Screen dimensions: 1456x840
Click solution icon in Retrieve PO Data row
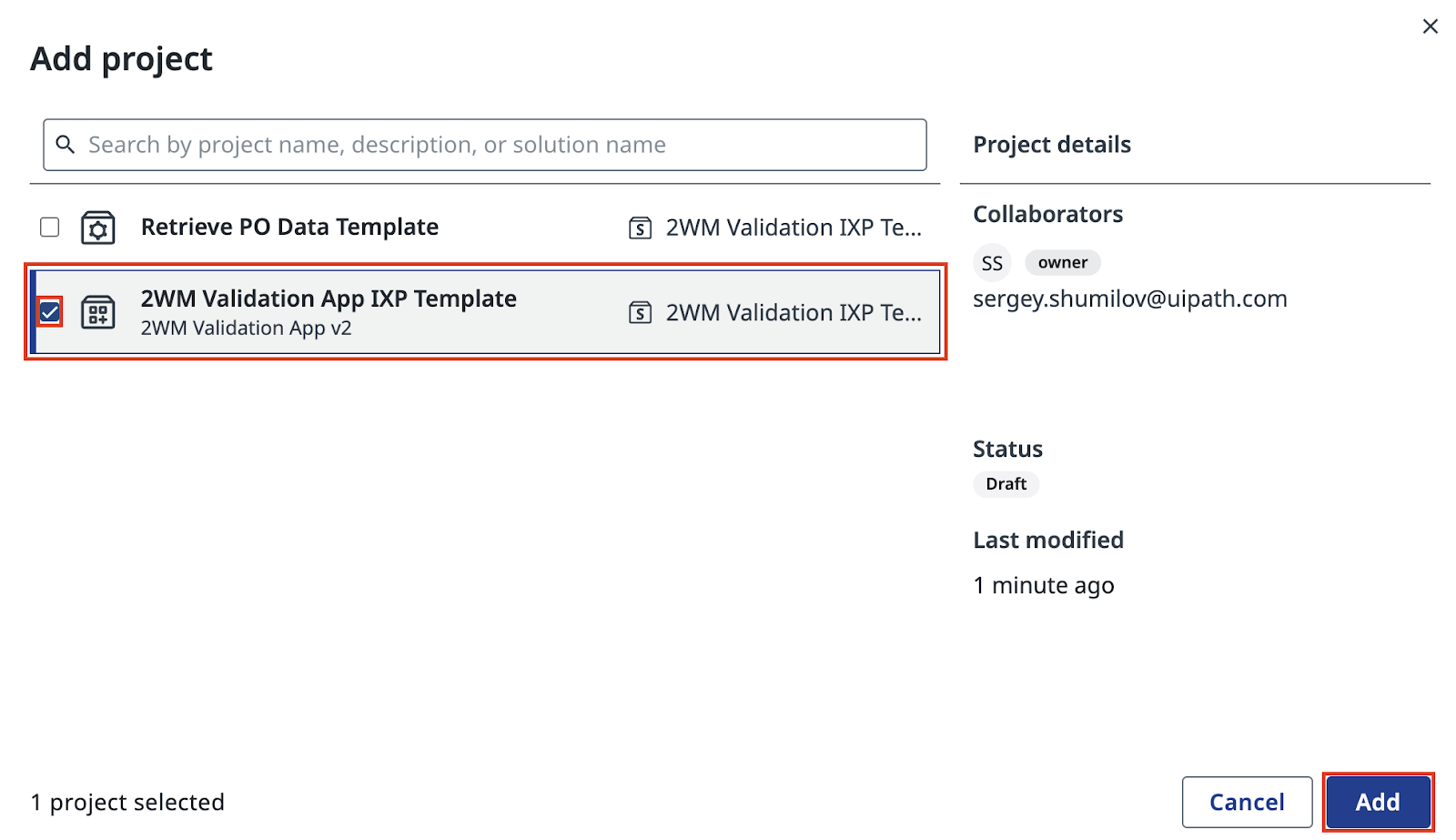point(641,228)
